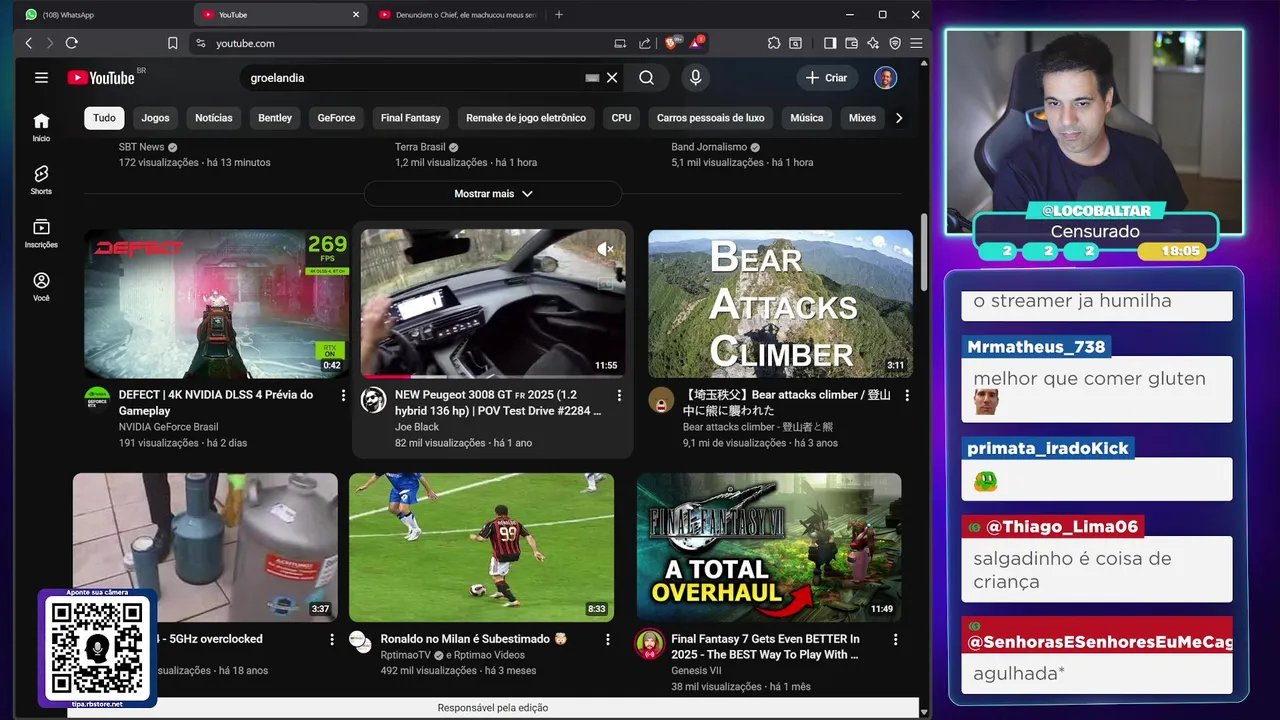Bookmark this page in the toolbar
1280x720 pixels.
[172, 43]
